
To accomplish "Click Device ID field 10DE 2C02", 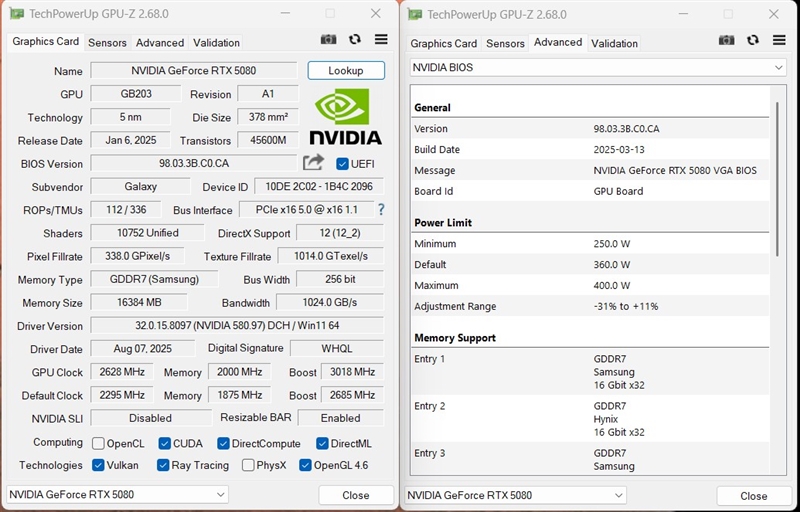I will (x=319, y=187).
